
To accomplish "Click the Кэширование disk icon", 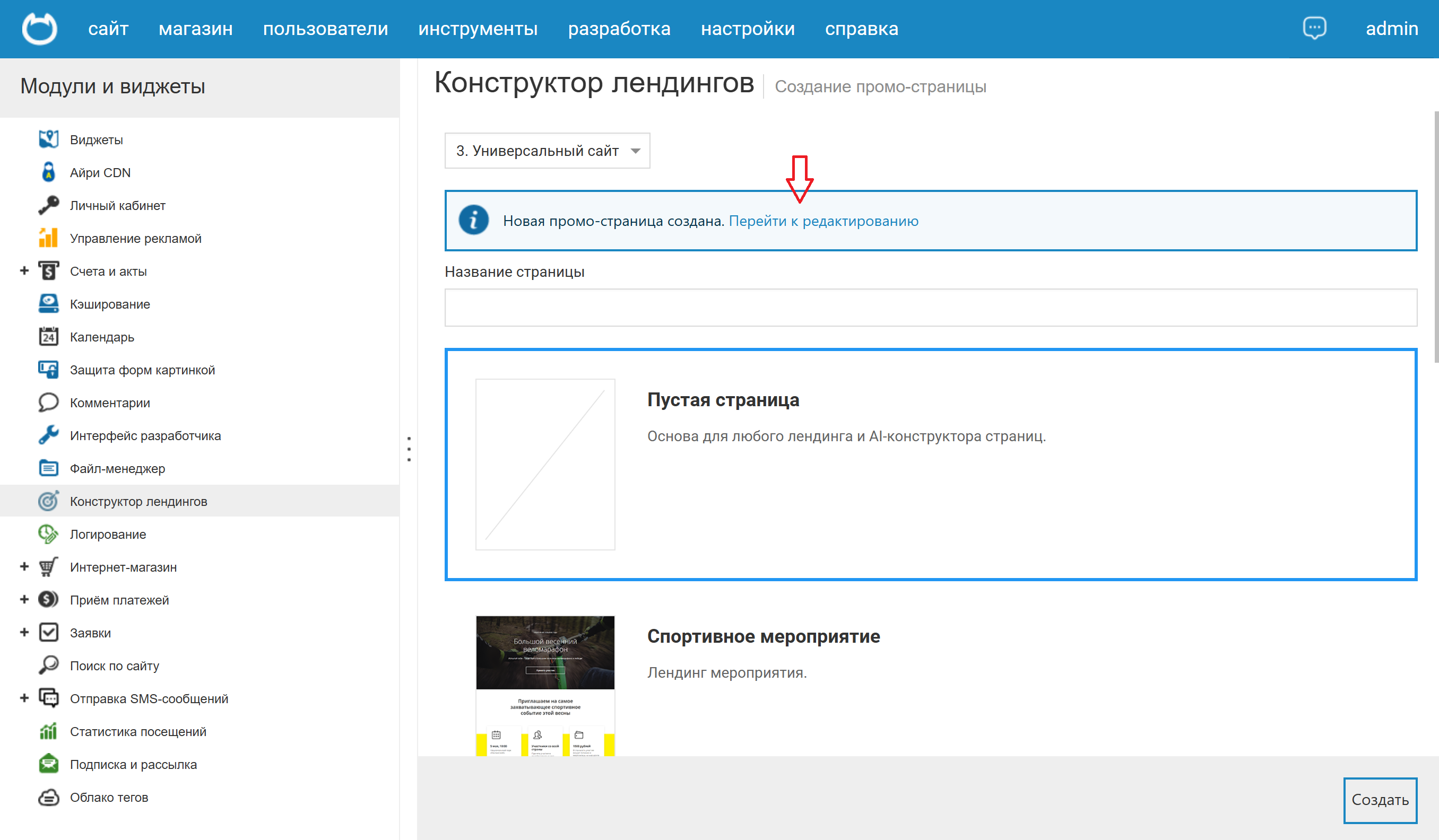I will (x=48, y=303).
